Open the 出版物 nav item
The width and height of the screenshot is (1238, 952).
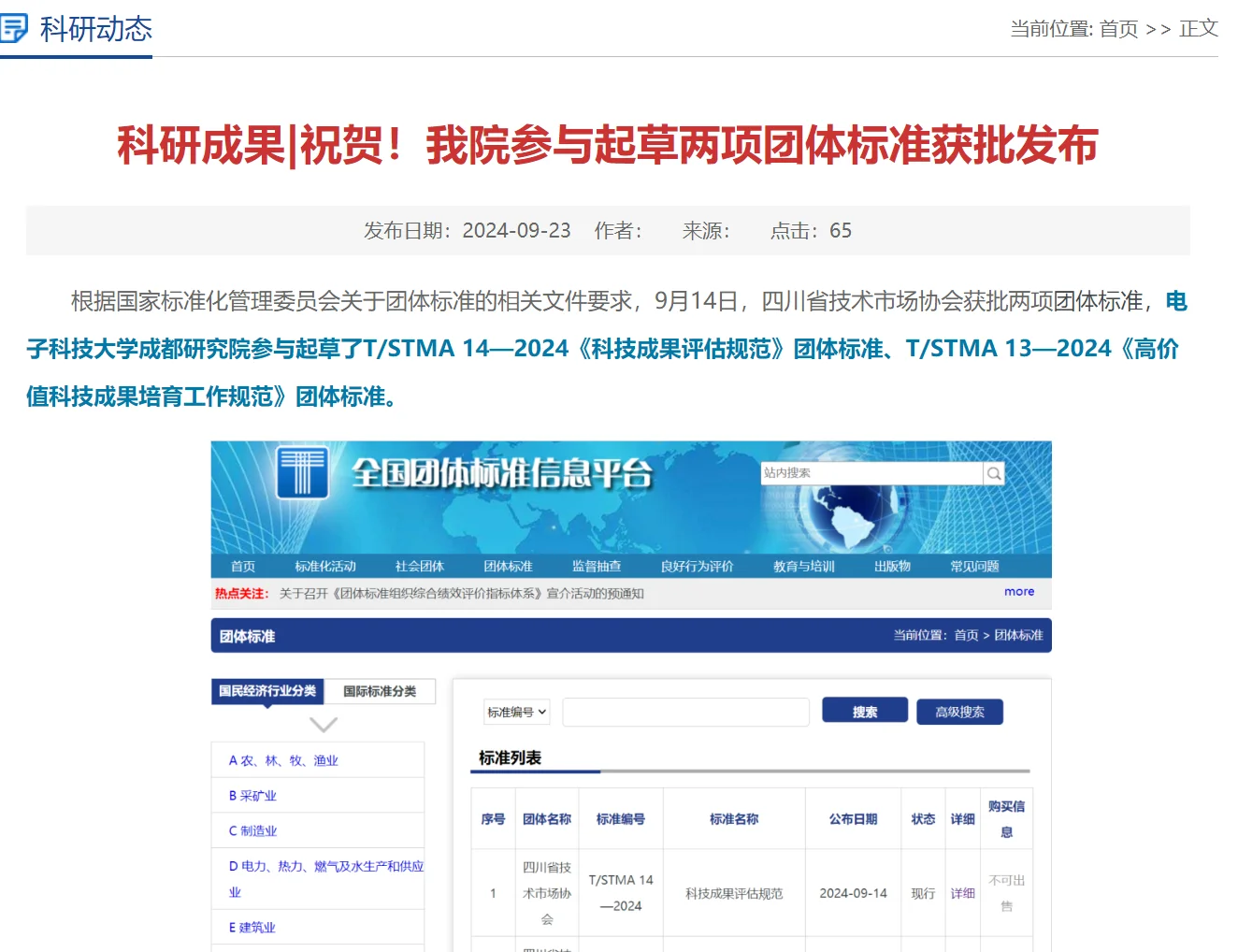(x=892, y=567)
